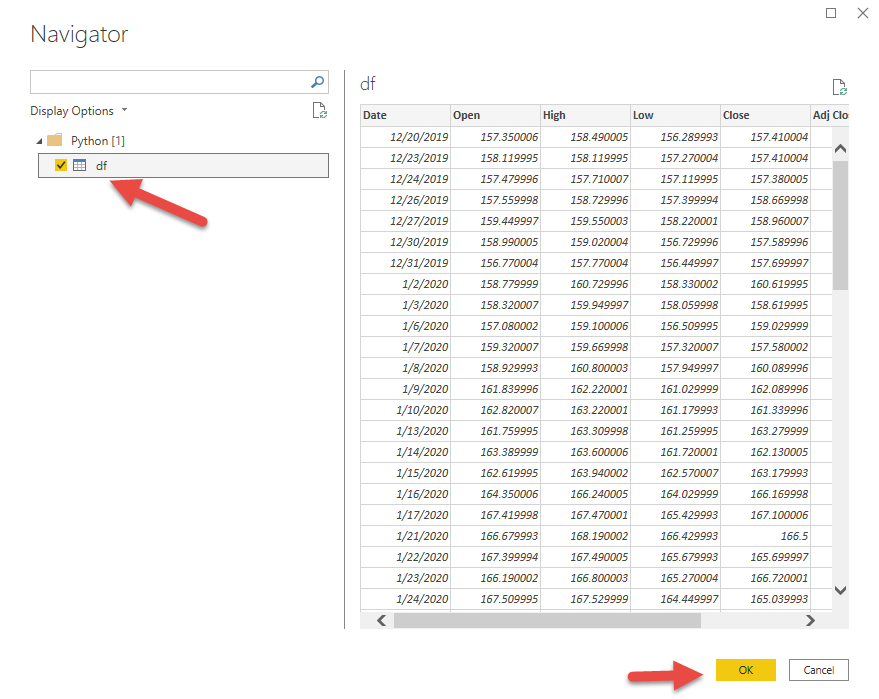Click the df preview title
This screenshot has width=879, height=699.
pyautogui.click(x=368, y=84)
